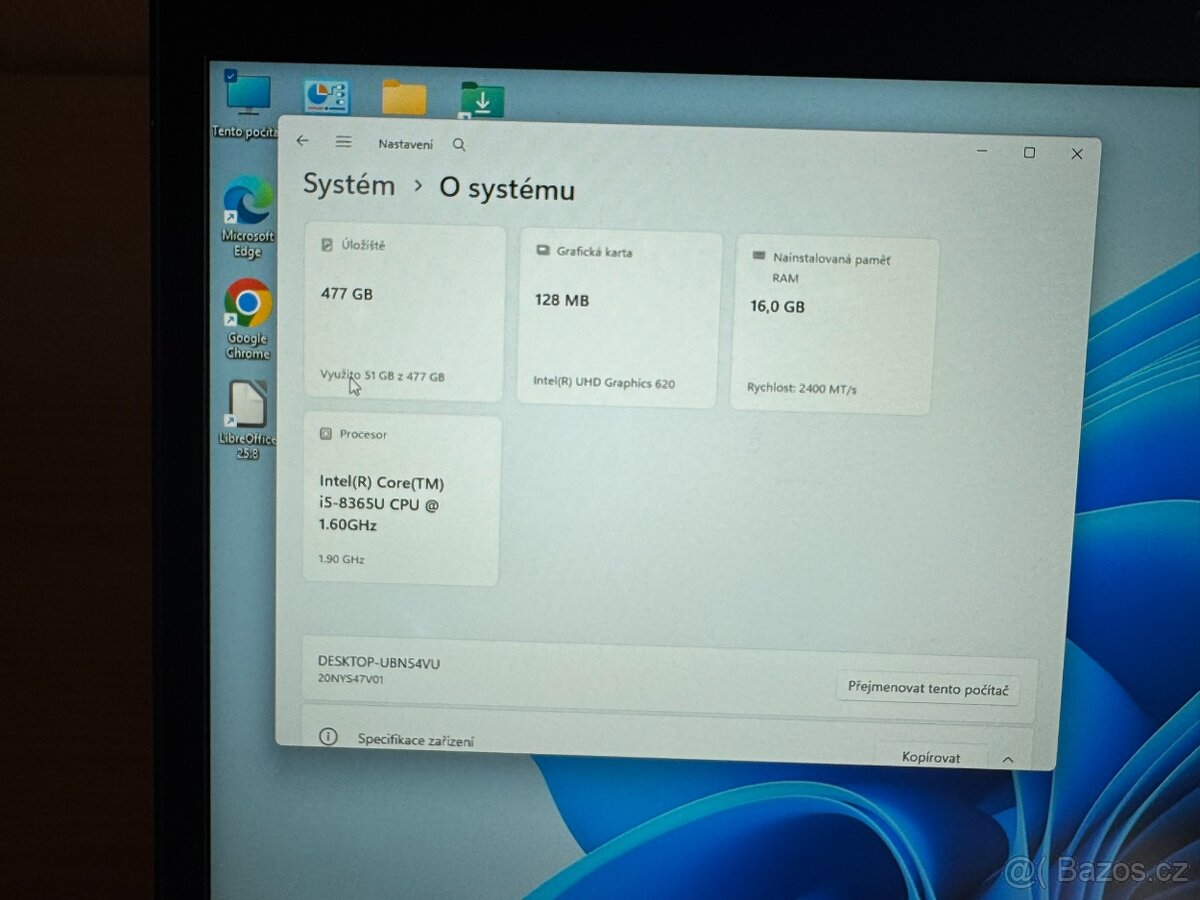Open the Nainstalovaná paměť RAM card
Screen dimensions: 1200x900
click(x=834, y=325)
